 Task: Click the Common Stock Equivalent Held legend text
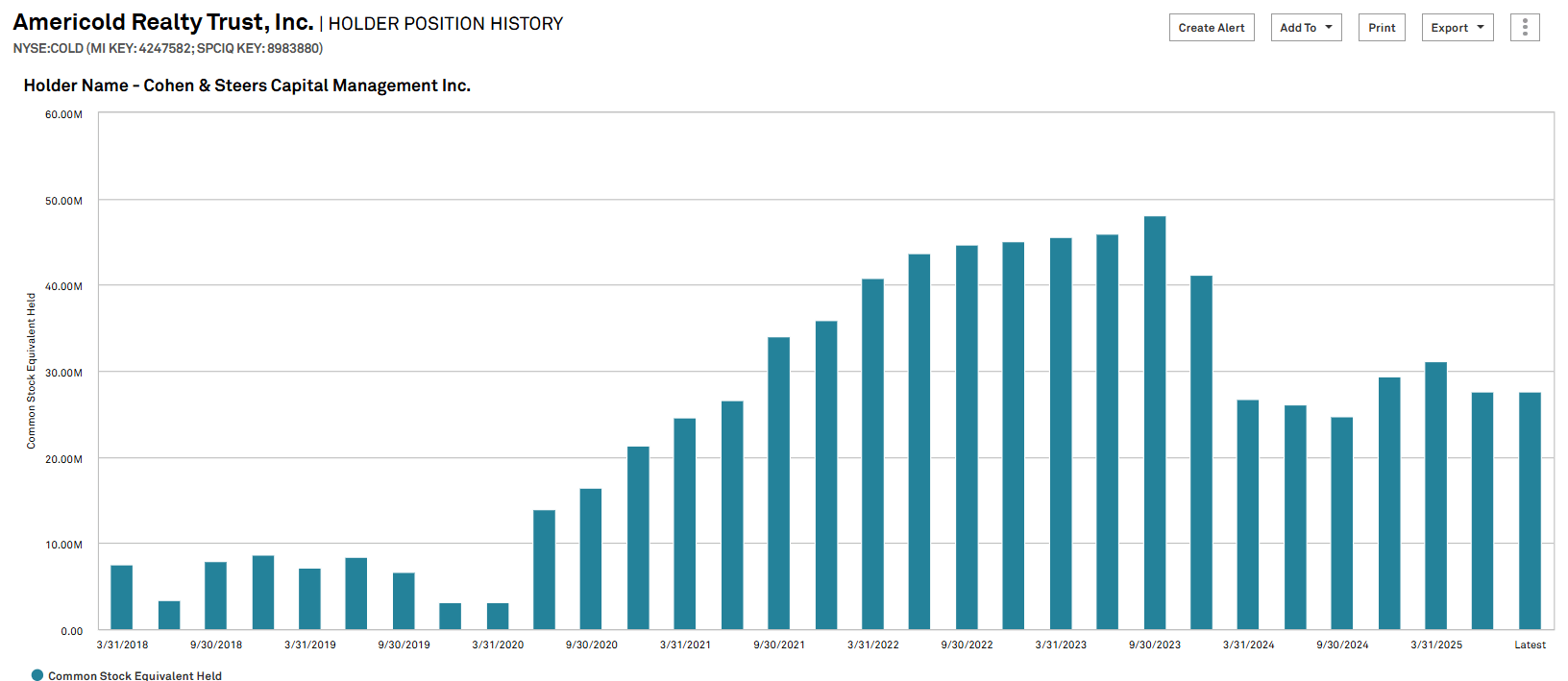(135, 675)
